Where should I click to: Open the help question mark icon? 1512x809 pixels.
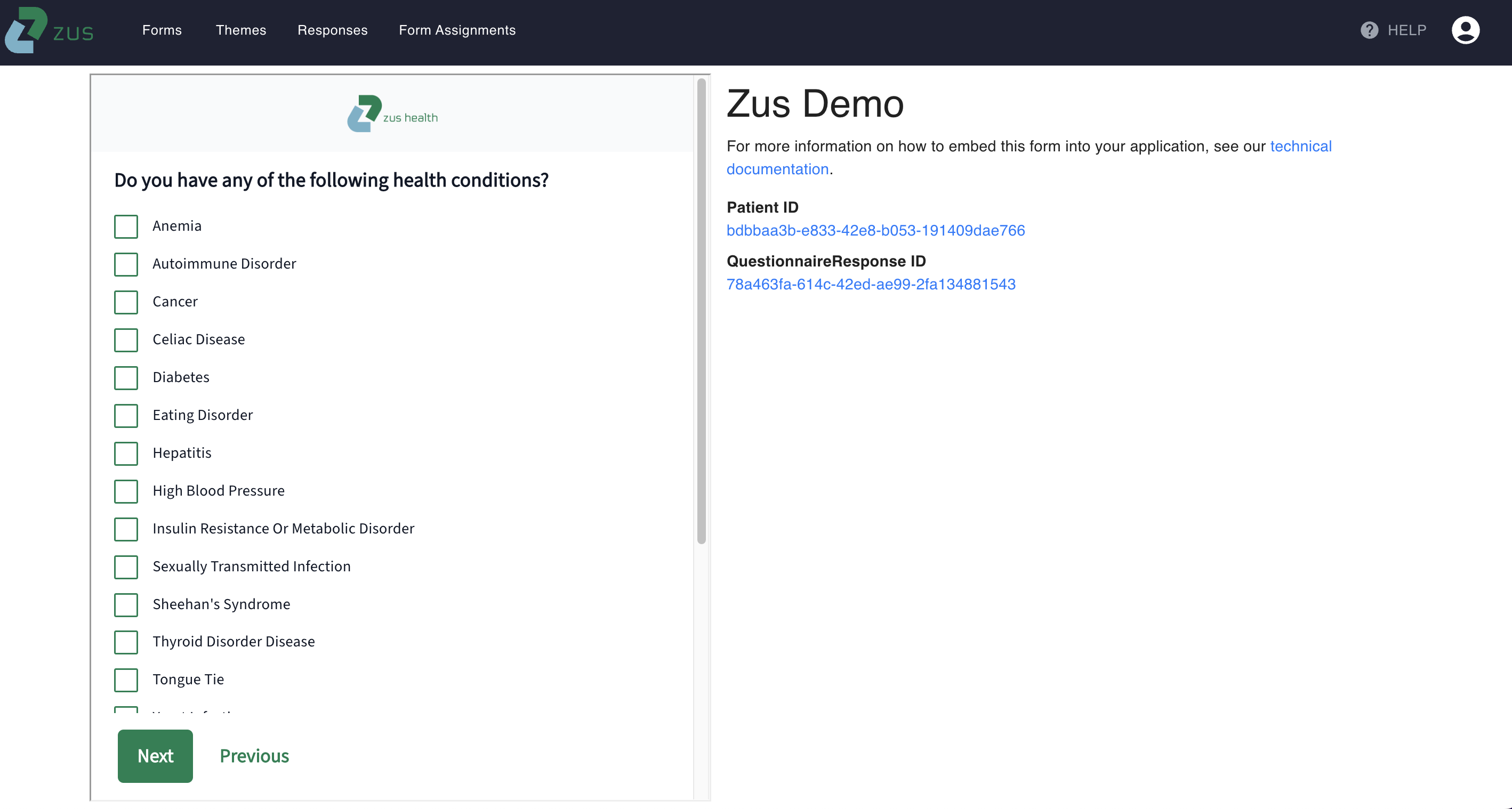1369,30
